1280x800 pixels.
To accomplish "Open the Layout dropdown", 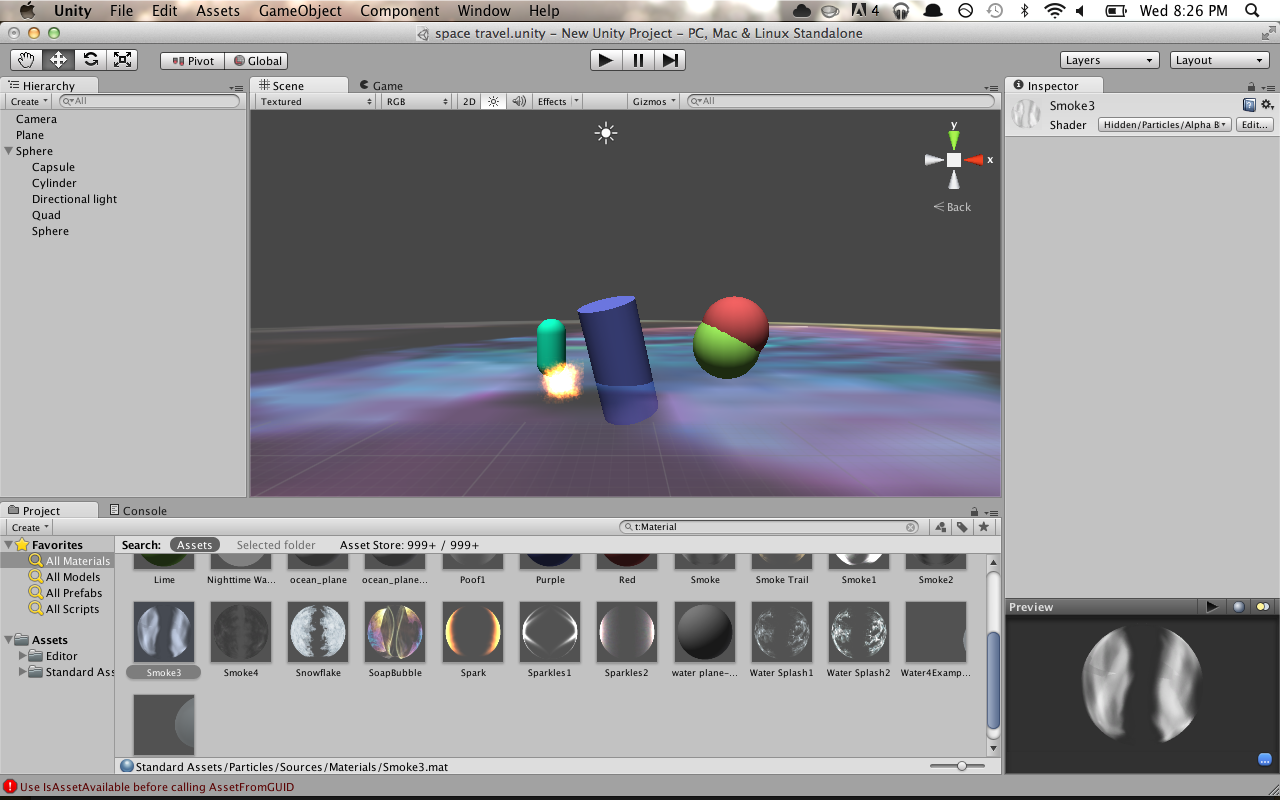I will pyautogui.click(x=1220, y=60).
